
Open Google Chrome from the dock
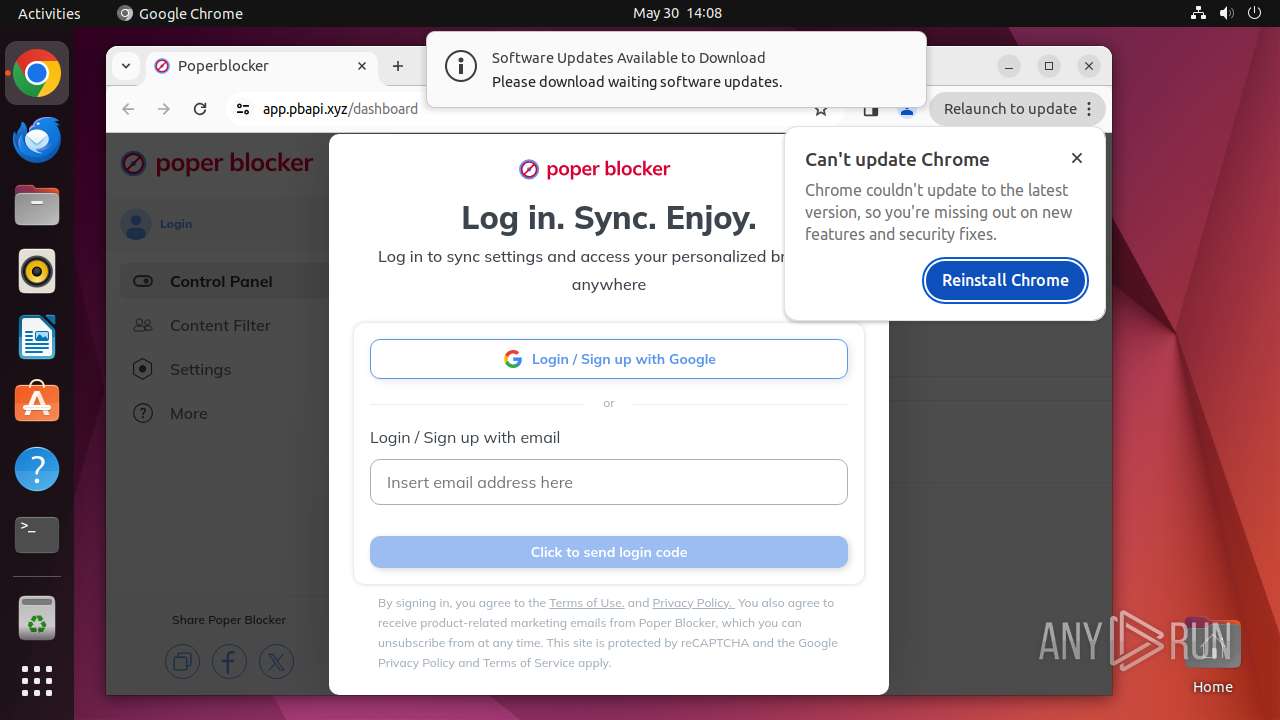click(37, 74)
